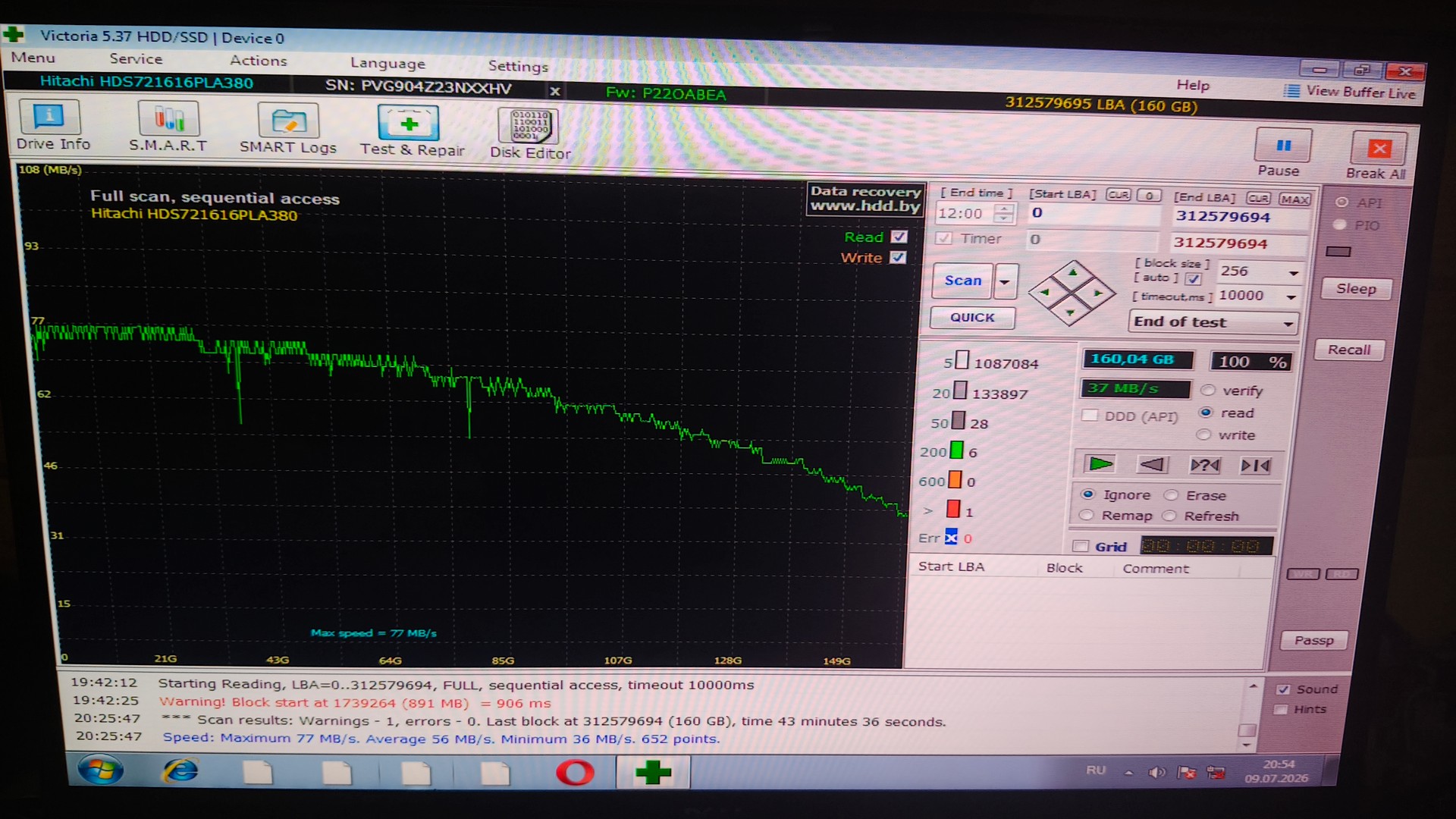
Task: Select the verify radio button
Action: pos(1208,391)
